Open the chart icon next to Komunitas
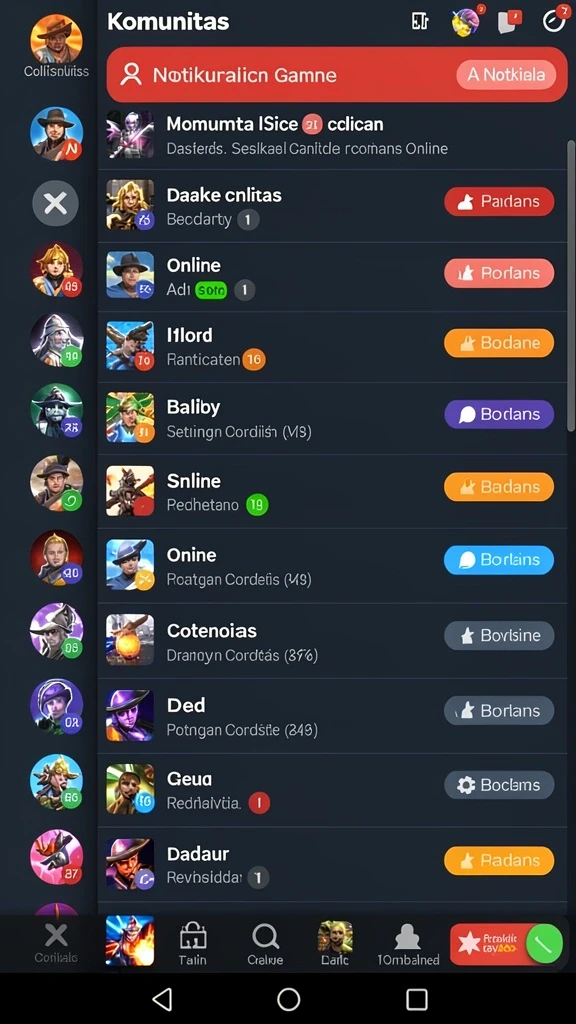 420,22
